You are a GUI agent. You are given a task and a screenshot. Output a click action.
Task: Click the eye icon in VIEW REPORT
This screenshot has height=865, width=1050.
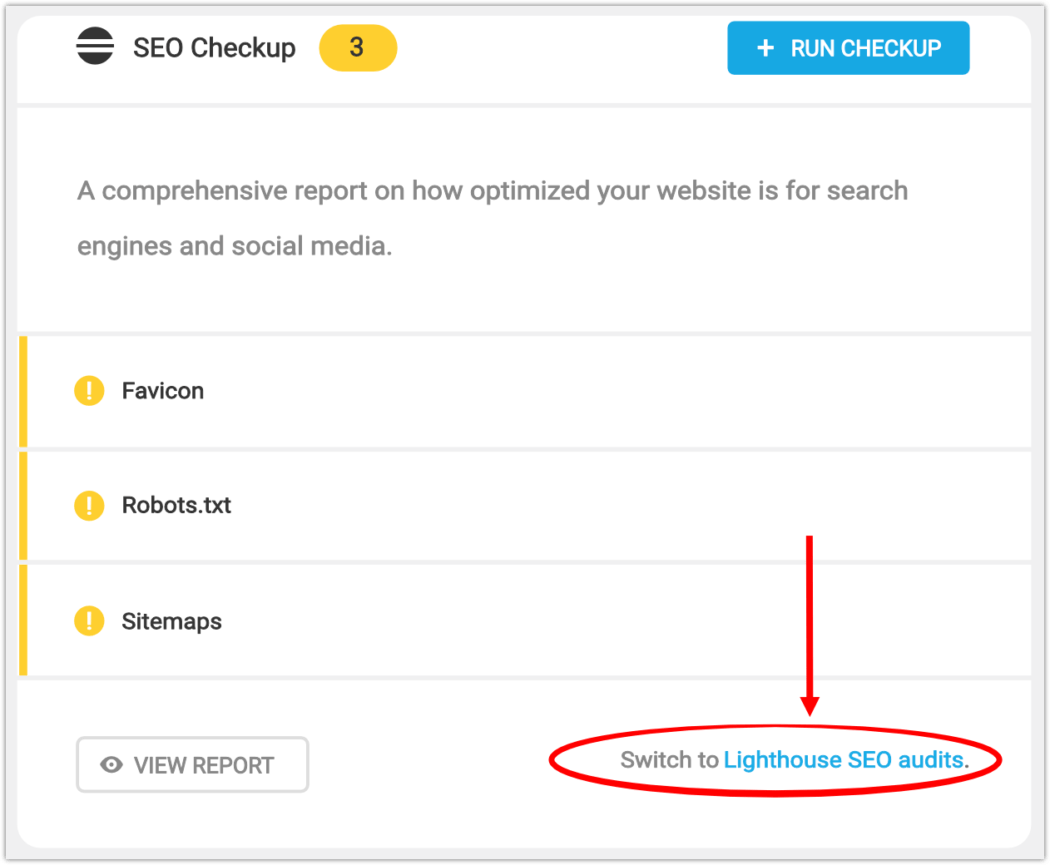(x=110, y=764)
